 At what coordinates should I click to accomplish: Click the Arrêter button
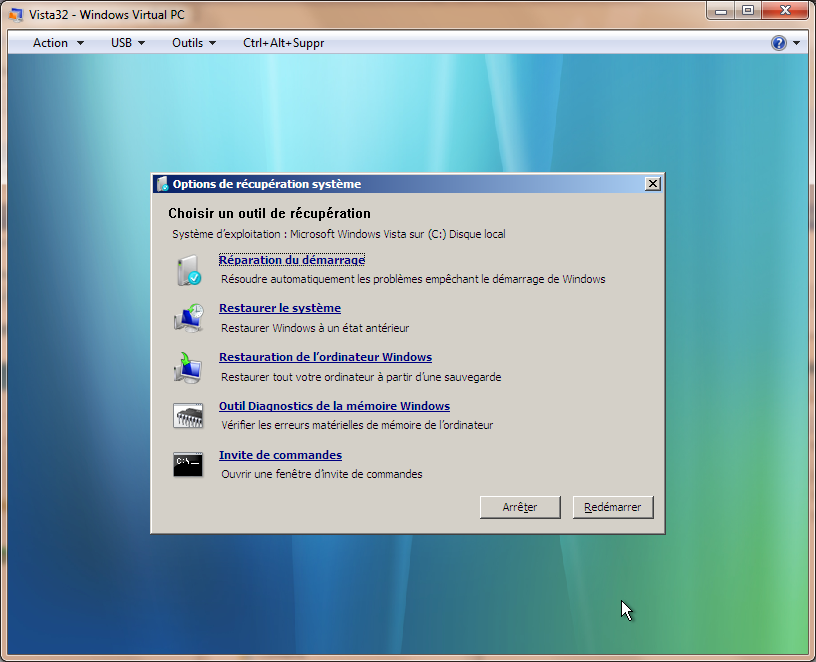point(520,507)
